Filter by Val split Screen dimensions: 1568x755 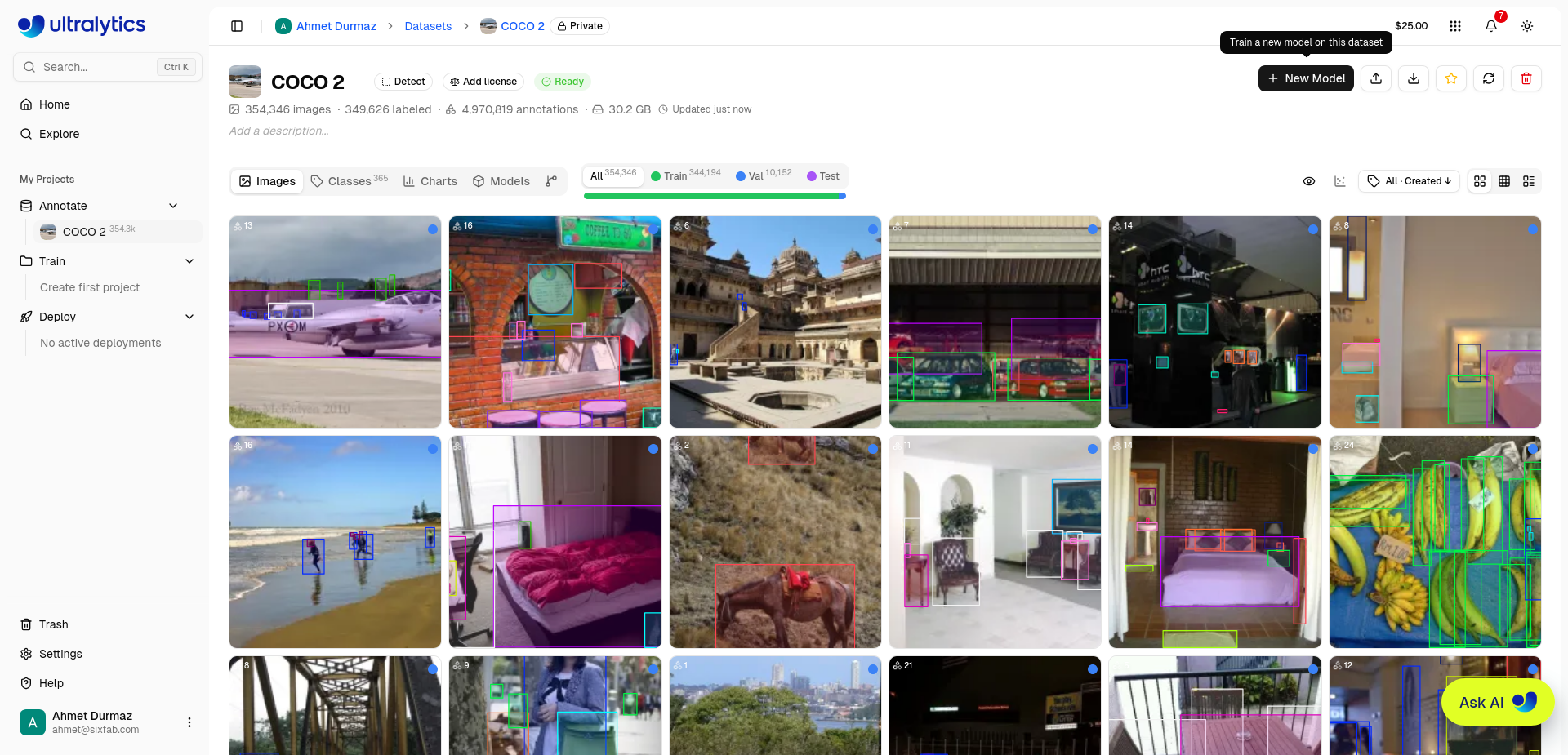tap(764, 175)
